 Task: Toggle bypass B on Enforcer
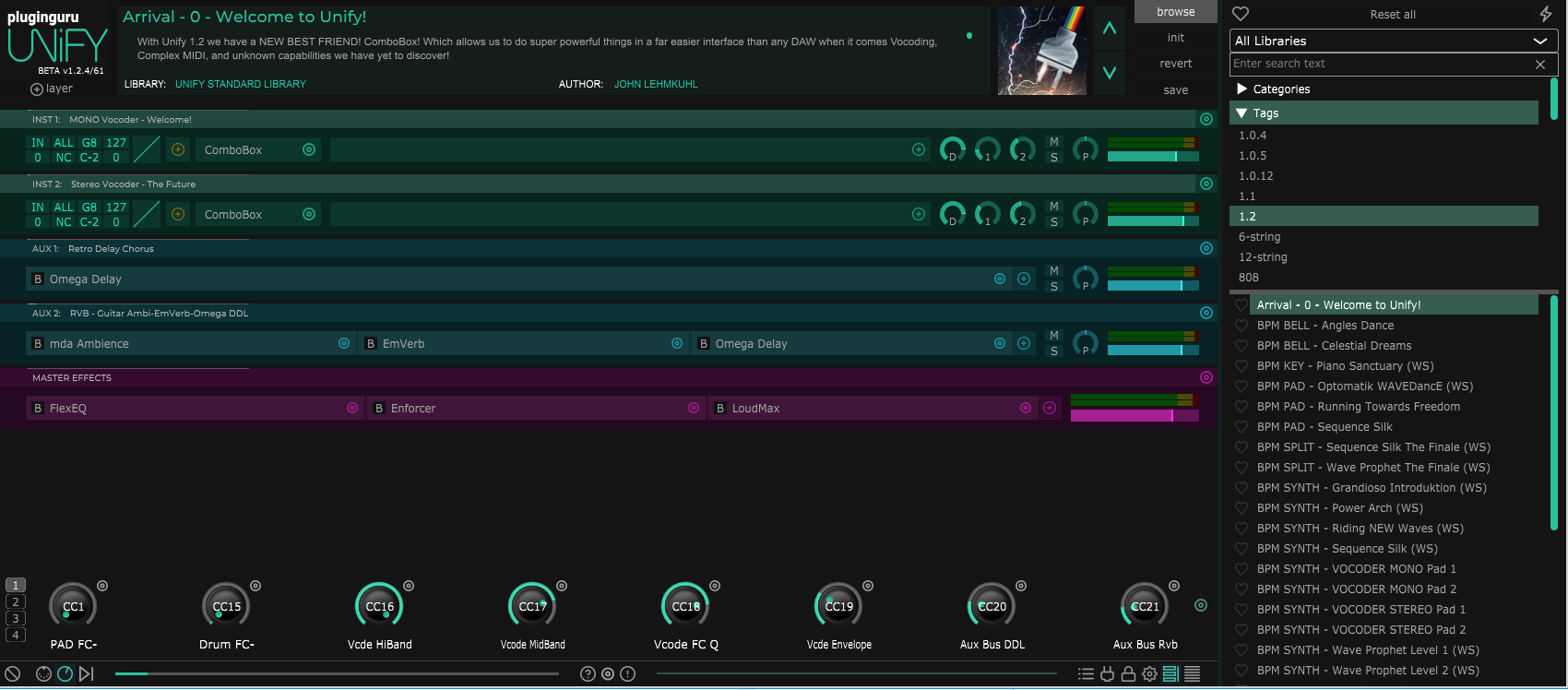click(379, 408)
